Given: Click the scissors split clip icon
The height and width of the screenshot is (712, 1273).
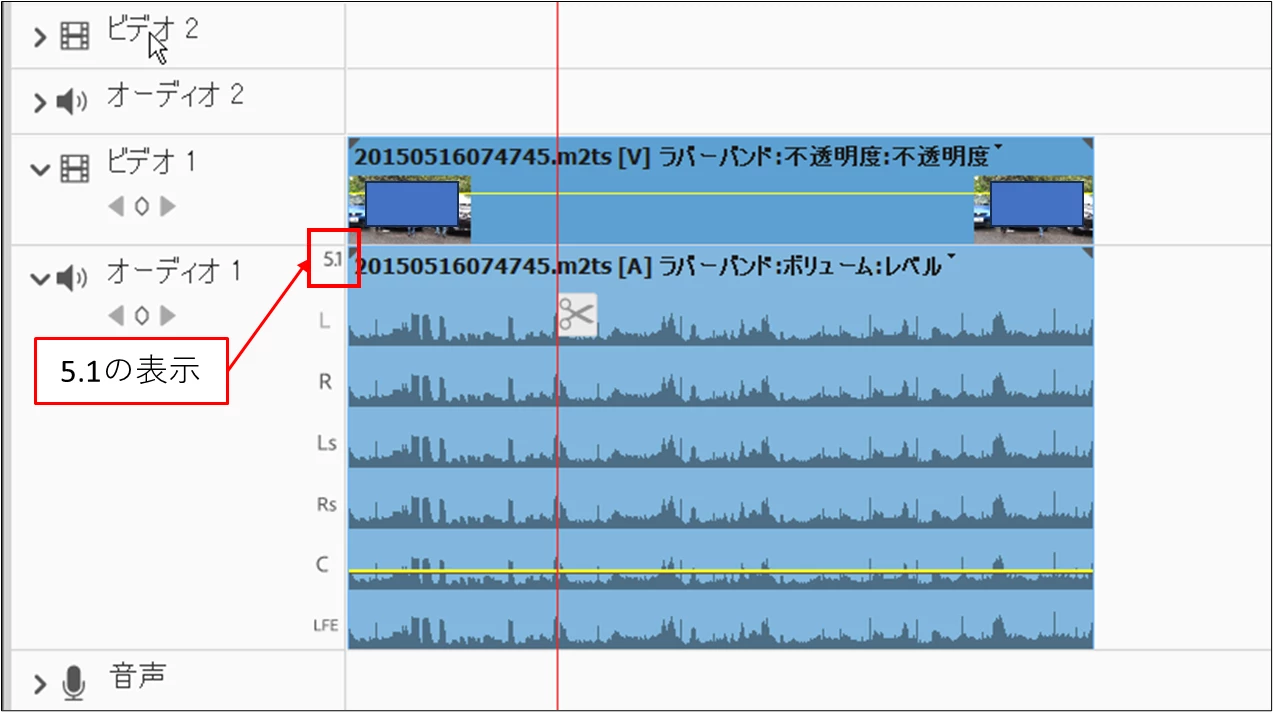Looking at the screenshot, I should [577, 315].
